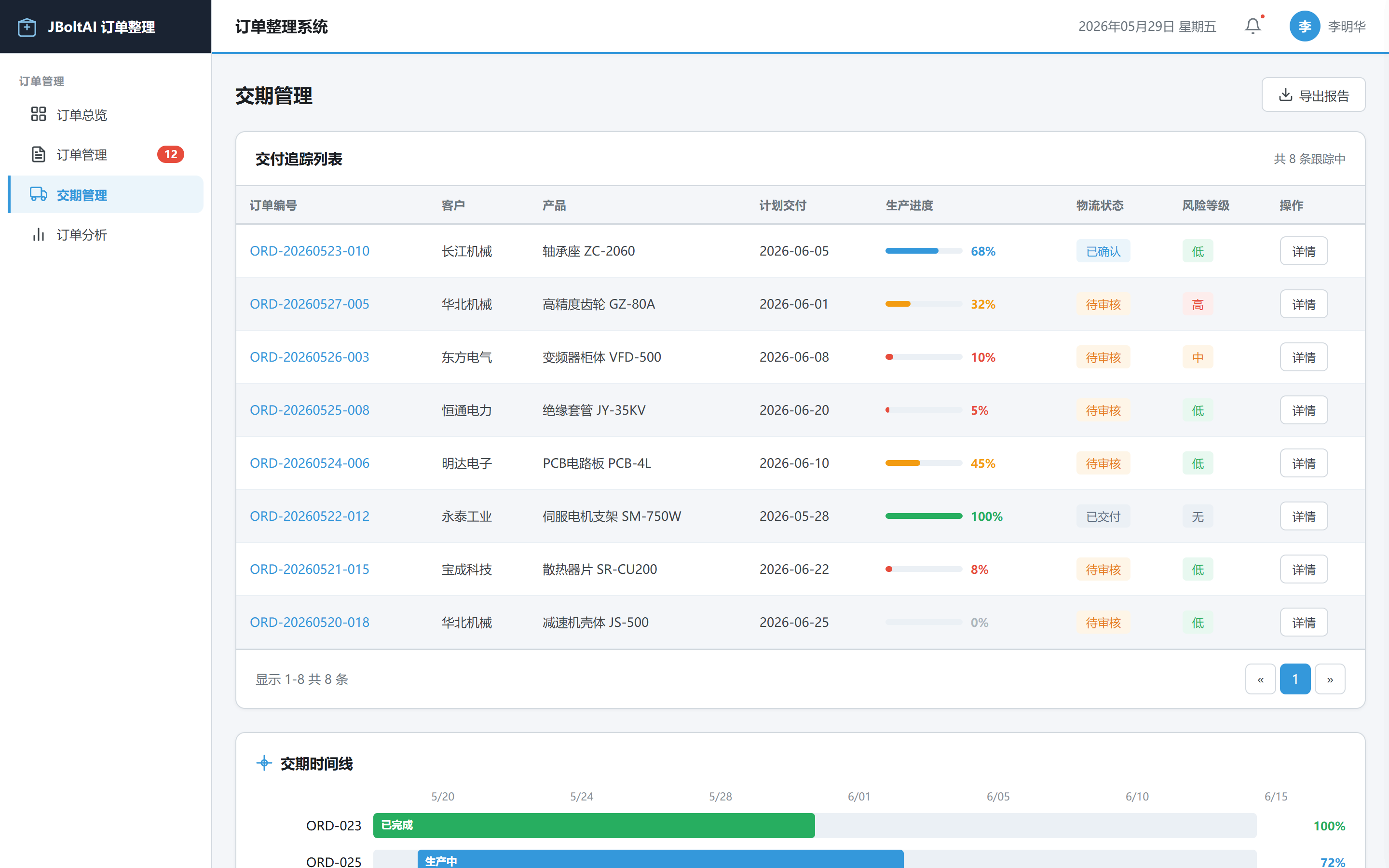Open order ORD-20260523-010 link
The width and height of the screenshot is (1389, 868).
[x=309, y=251]
